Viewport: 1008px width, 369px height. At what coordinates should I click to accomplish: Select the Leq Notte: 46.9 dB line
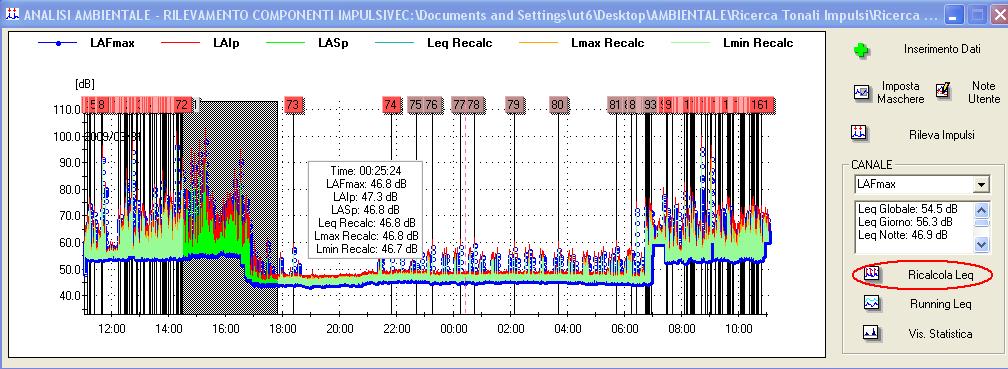[903, 235]
